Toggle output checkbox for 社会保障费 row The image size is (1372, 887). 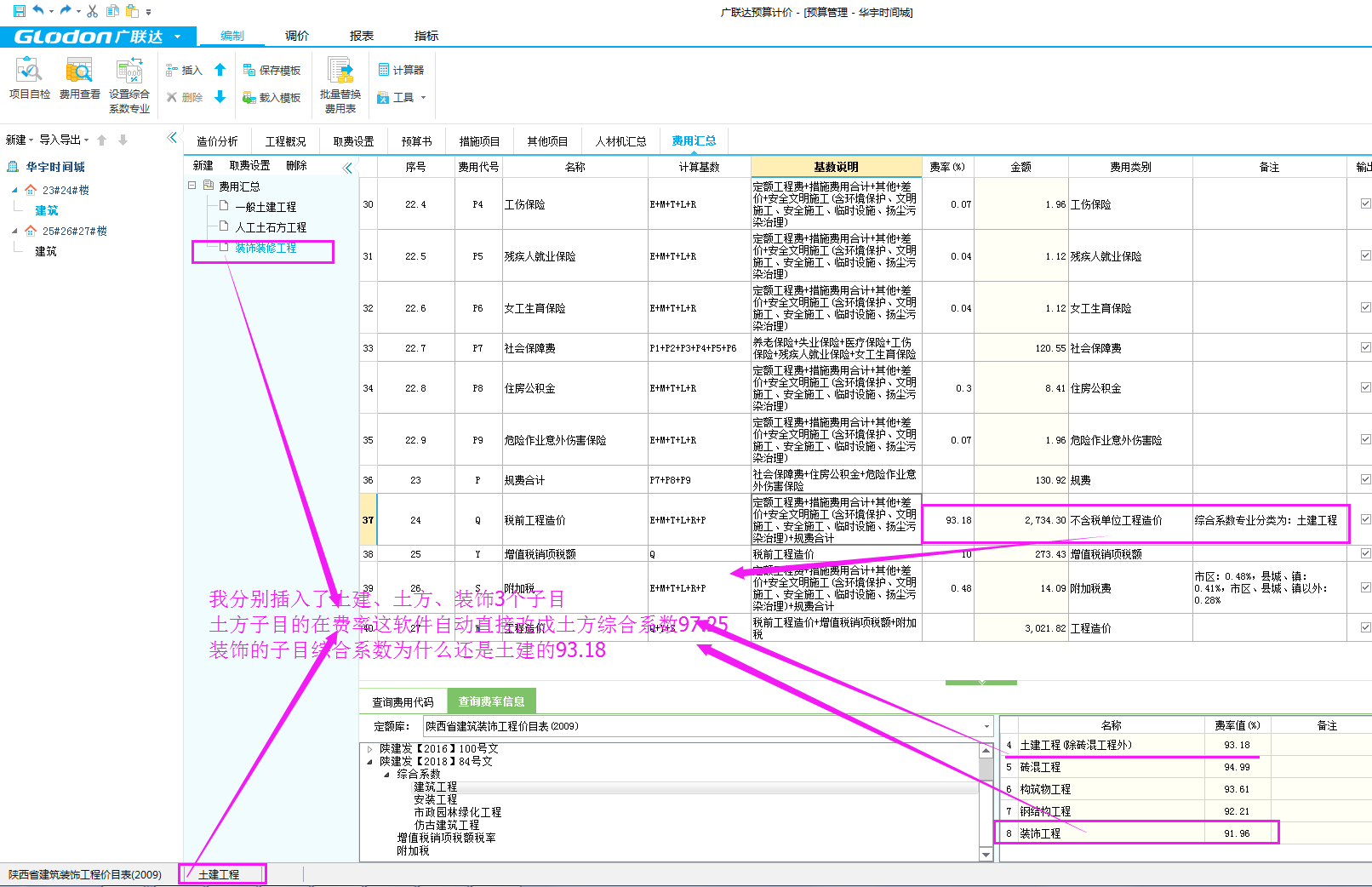(x=1365, y=347)
